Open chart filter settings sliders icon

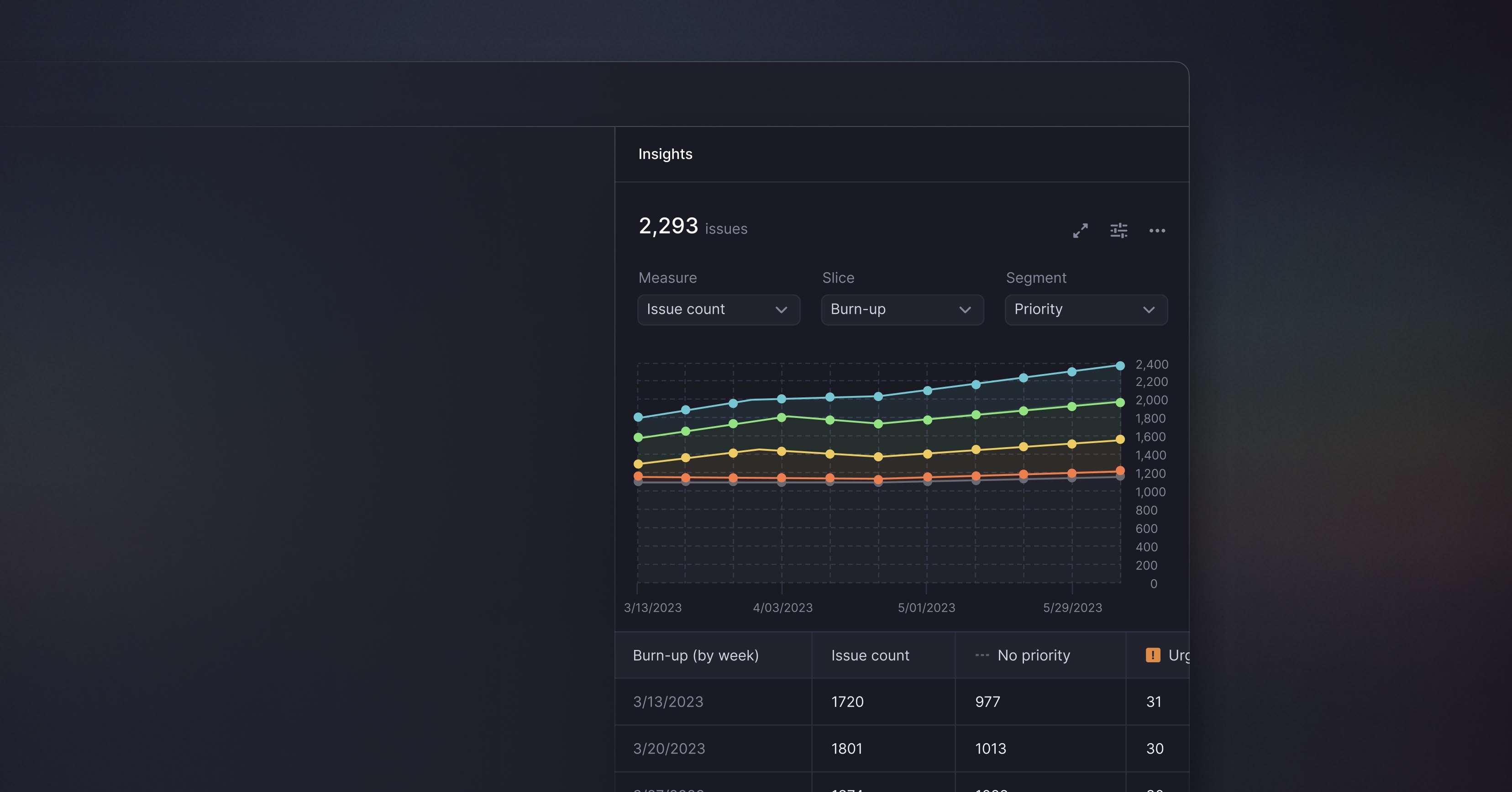(x=1119, y=231)
